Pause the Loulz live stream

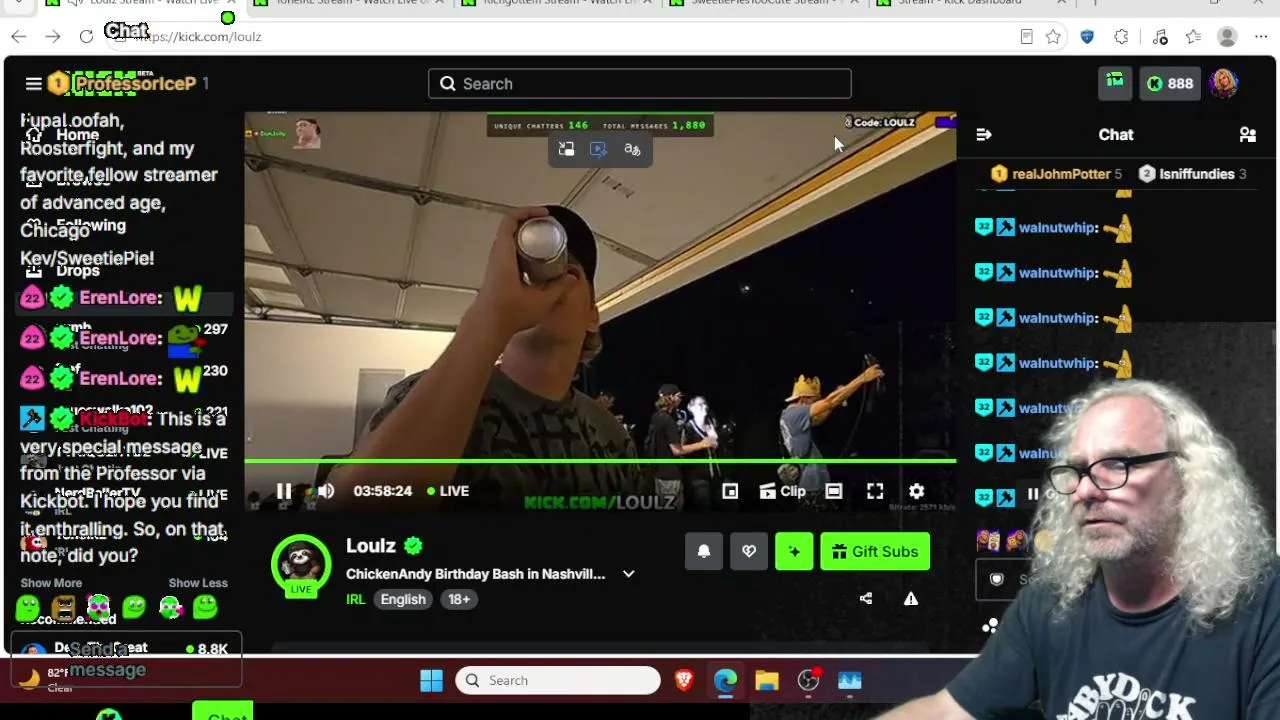point(284,491)
